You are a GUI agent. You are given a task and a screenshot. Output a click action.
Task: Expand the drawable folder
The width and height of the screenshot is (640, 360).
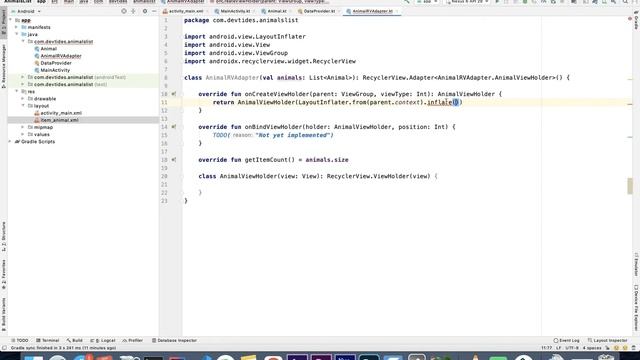pyautogui.click(x=23, y=99)
